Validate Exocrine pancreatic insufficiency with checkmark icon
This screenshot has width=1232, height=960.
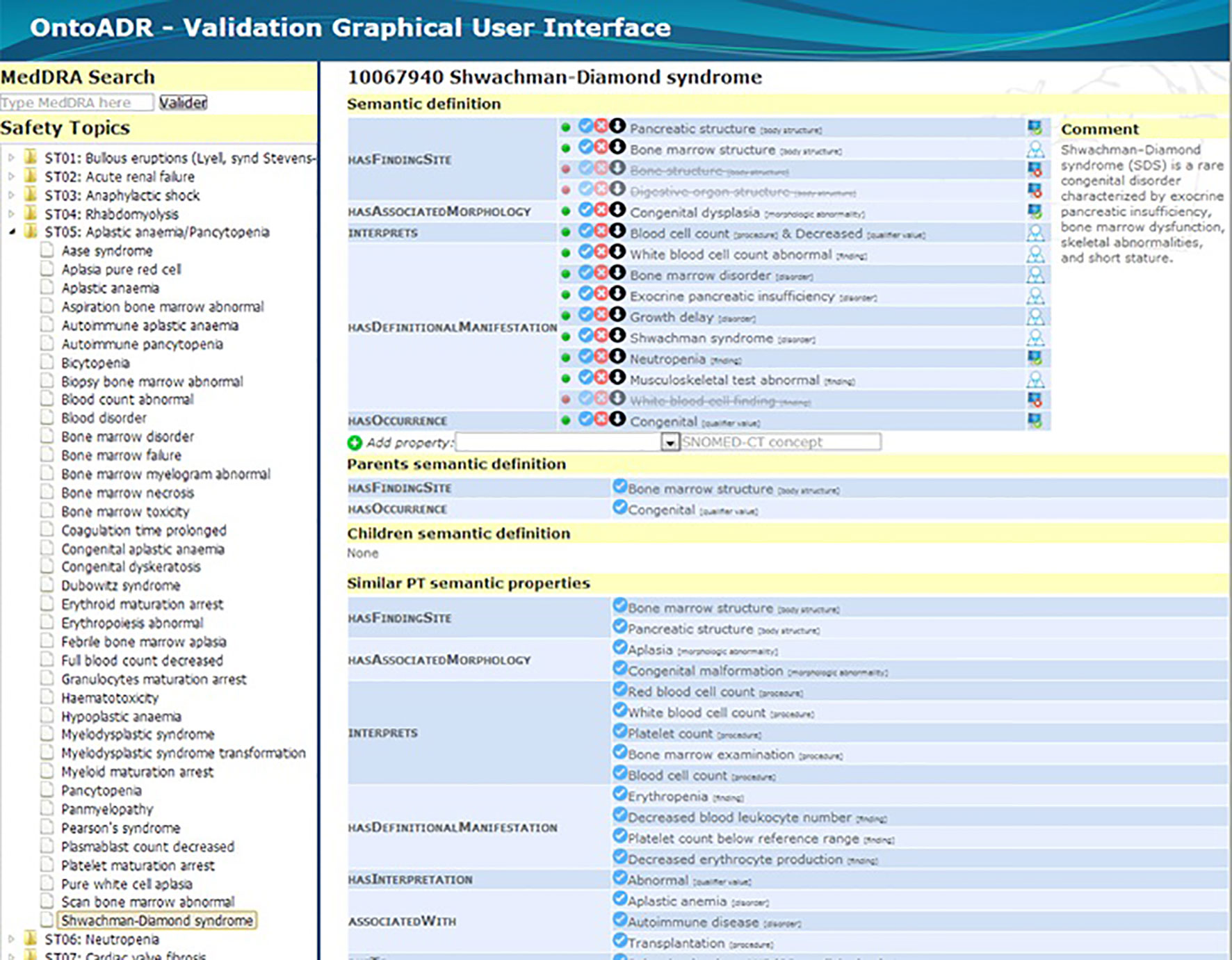586,293
